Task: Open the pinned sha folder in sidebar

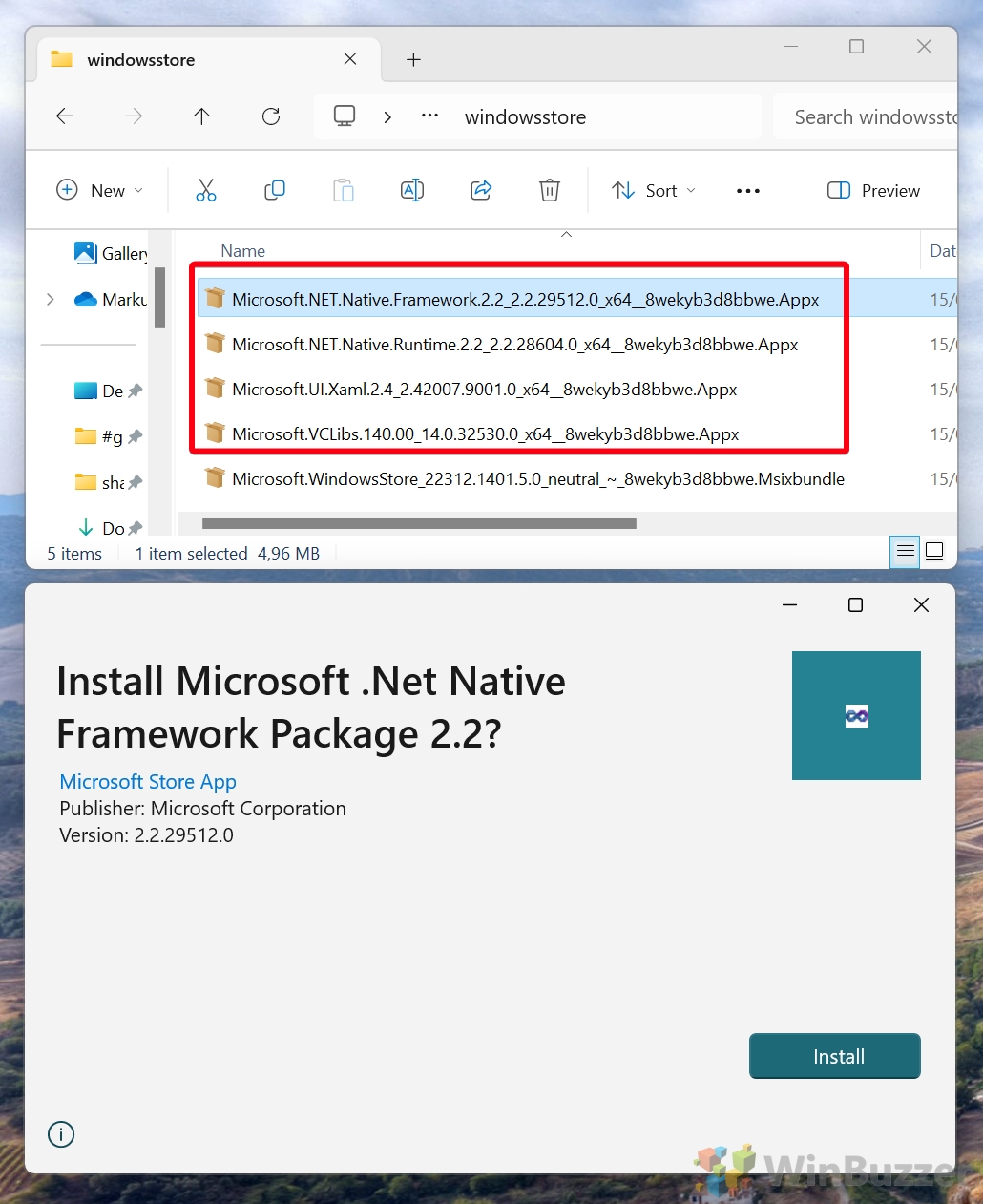Action: 108,483
